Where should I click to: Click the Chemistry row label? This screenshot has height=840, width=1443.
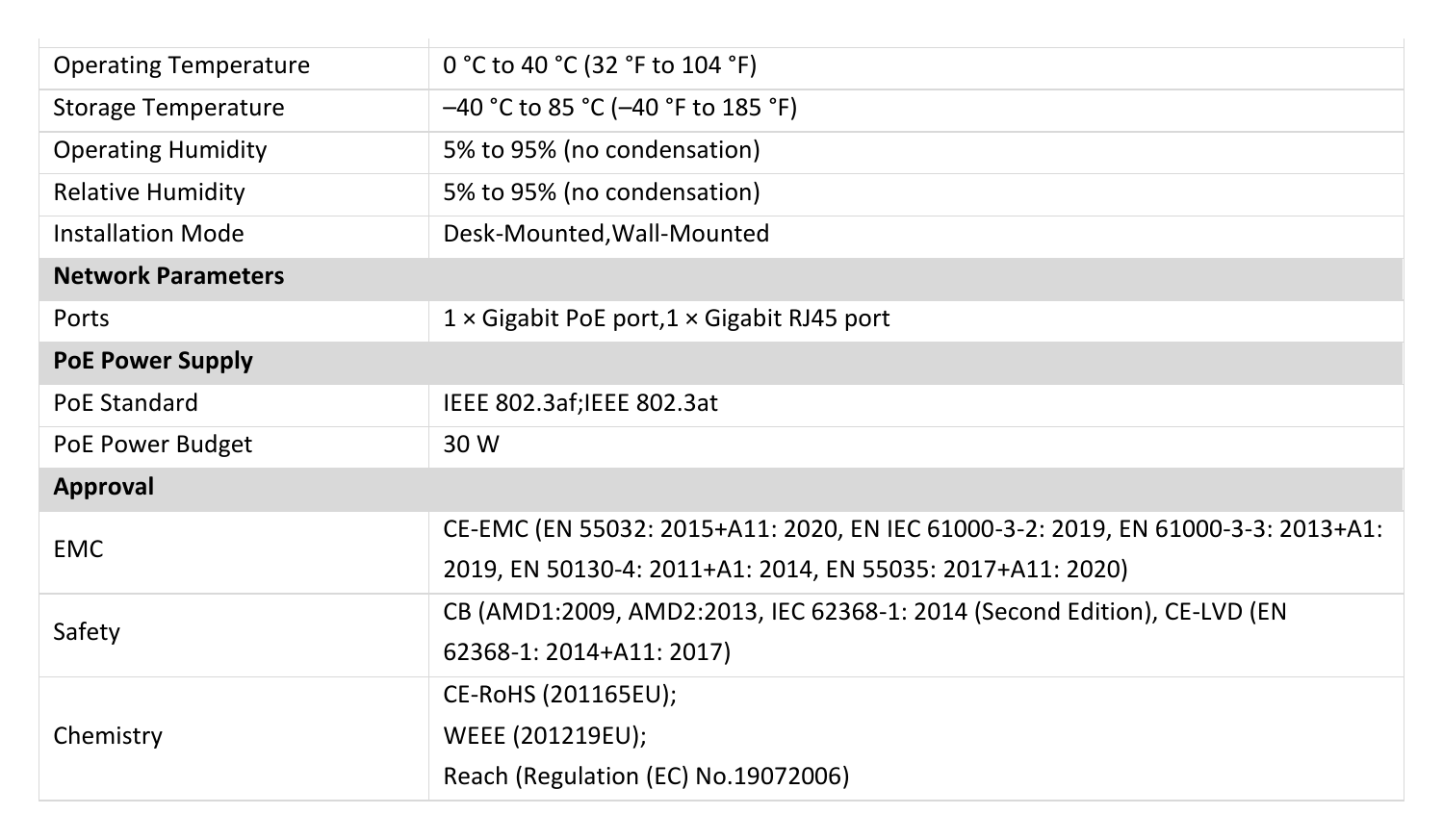[x=108, y=736]
